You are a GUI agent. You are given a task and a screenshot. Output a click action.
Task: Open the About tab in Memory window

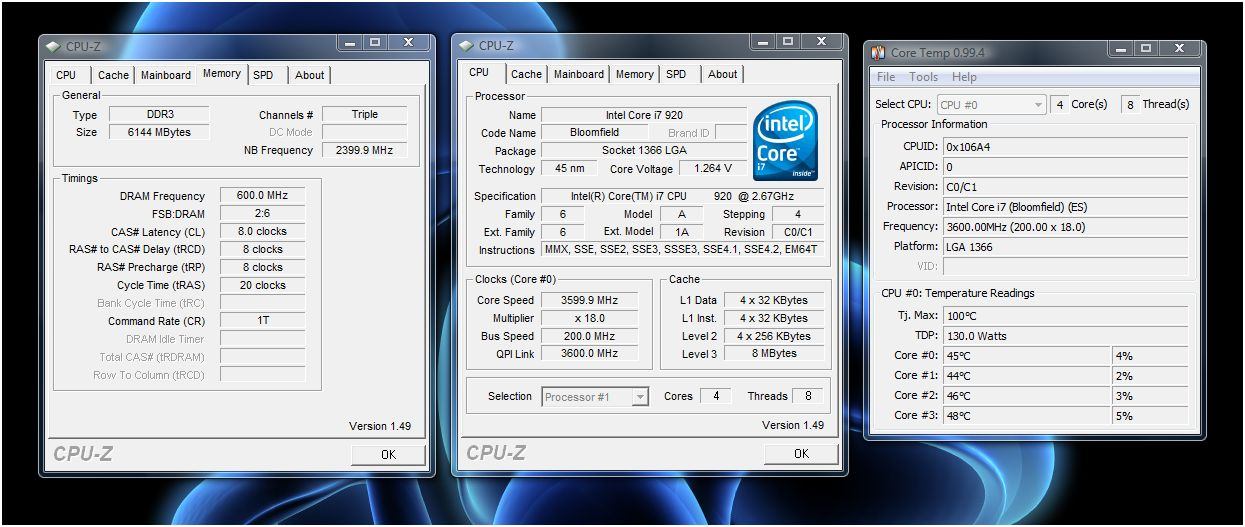(x=310, y=75)
